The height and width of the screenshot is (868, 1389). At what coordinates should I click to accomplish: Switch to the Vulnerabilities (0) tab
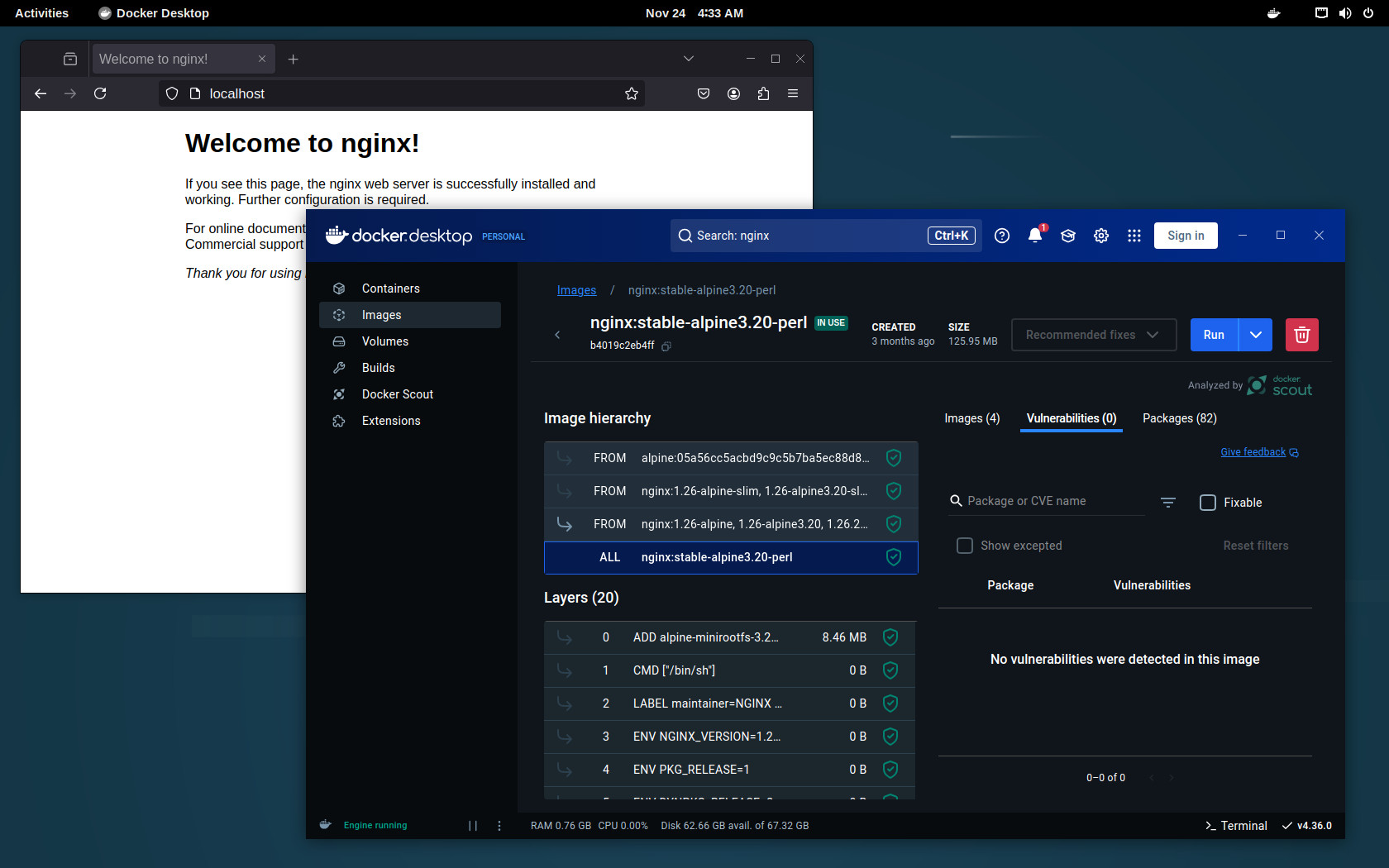(1072, 418)
